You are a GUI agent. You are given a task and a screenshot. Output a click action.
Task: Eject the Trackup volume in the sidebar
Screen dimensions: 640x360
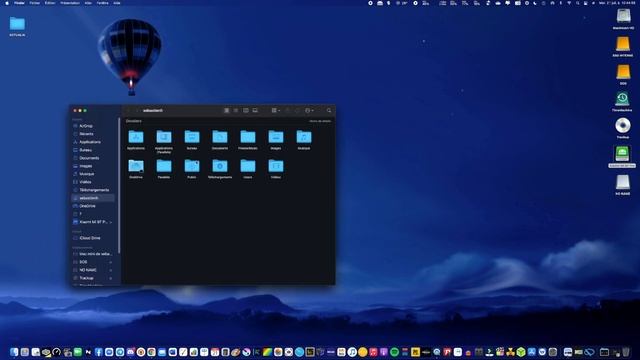[x=111, y=278]
